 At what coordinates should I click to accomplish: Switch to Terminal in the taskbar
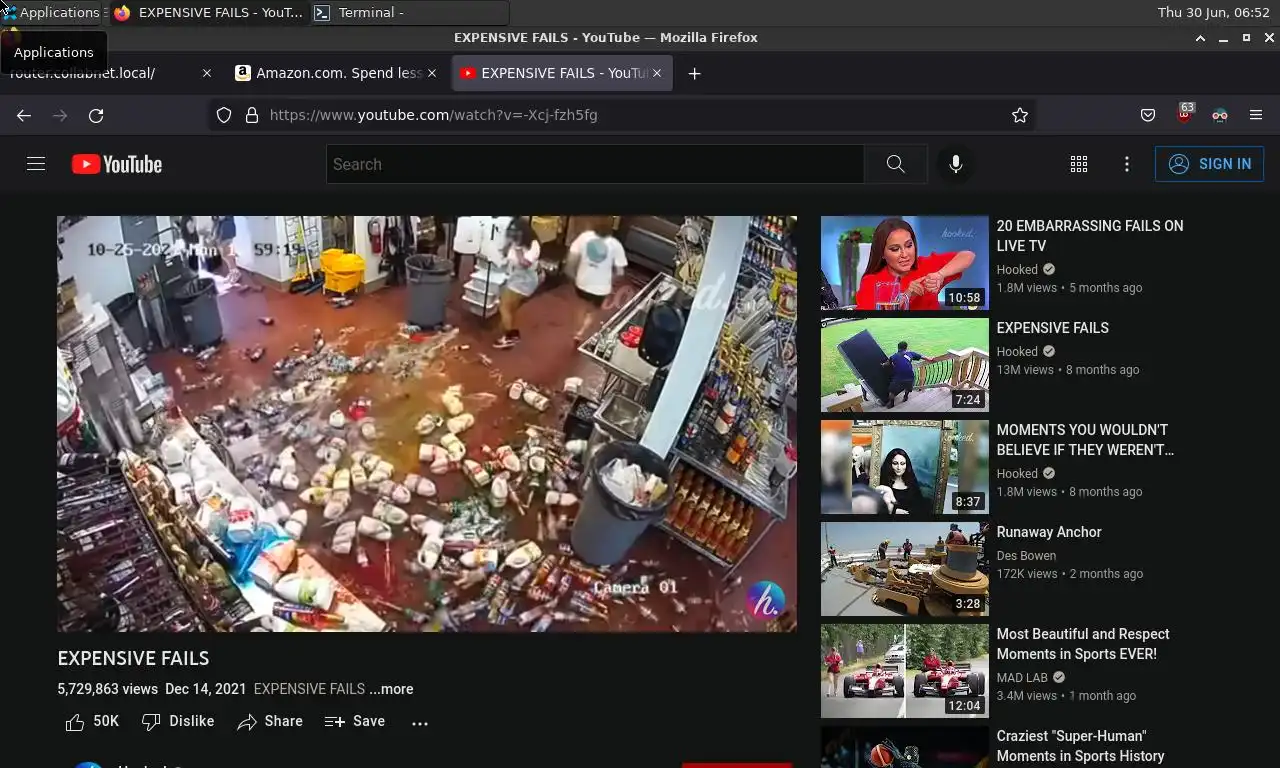click(409, 13)
